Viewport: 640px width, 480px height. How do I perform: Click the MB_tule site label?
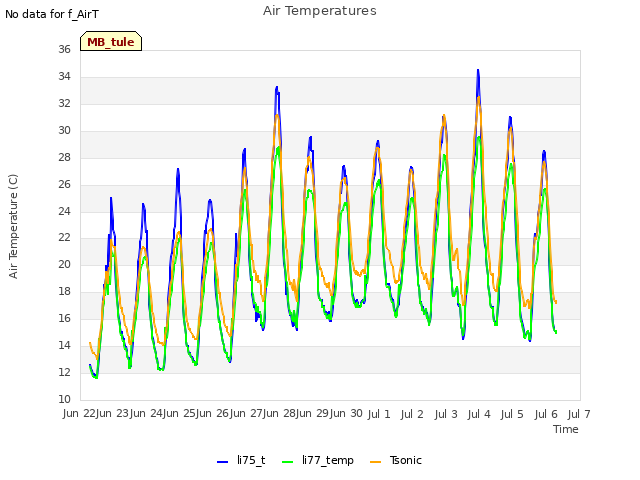pyautogui.click(x=111, y=42)
